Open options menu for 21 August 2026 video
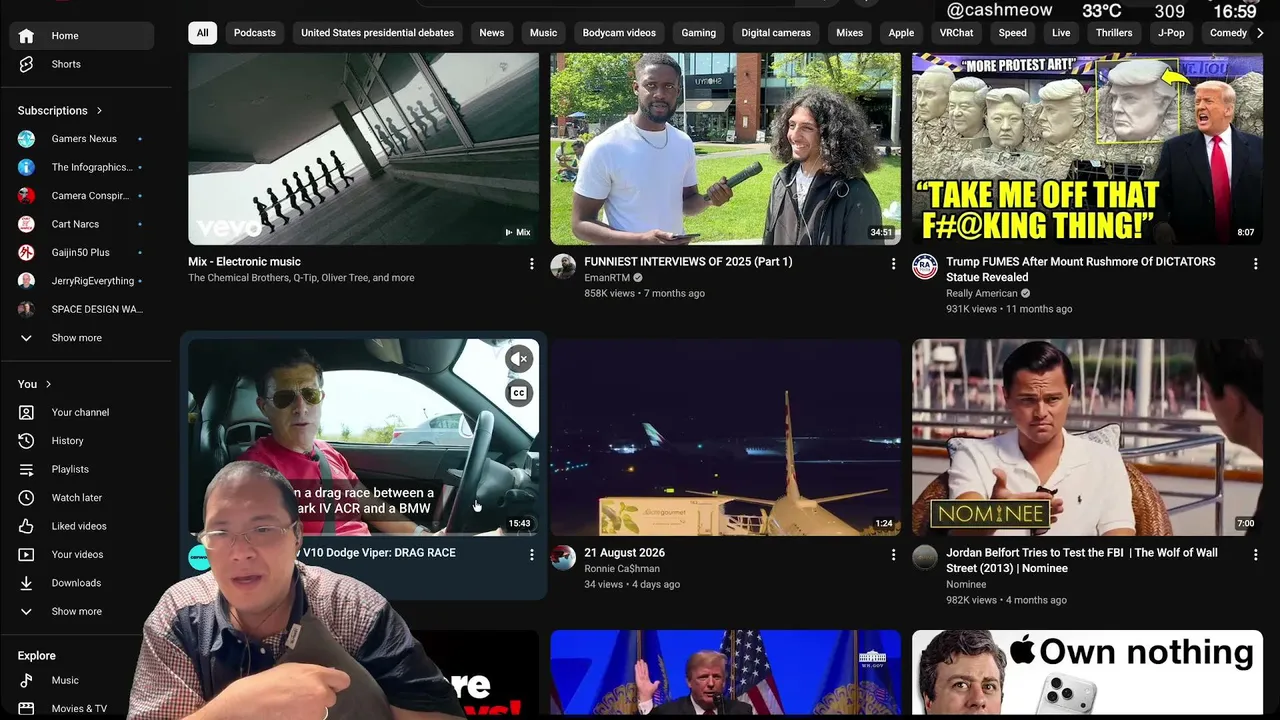This screenshot has height=720, width=1280. [894, 554]
